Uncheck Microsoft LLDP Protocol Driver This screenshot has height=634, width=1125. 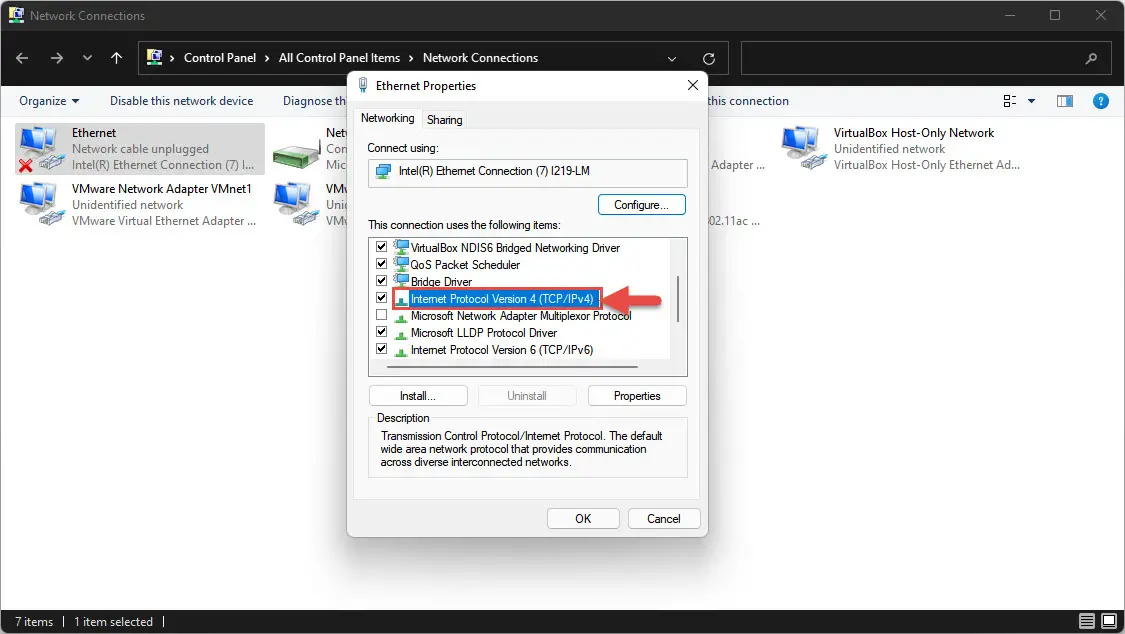pos(382,332)
